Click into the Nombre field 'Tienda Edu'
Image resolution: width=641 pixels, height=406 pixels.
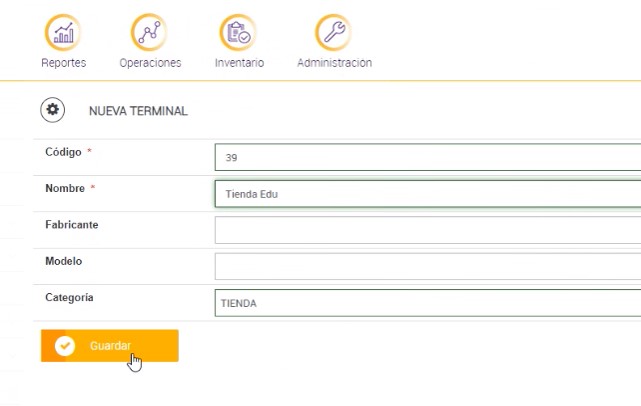click(427, 194)
